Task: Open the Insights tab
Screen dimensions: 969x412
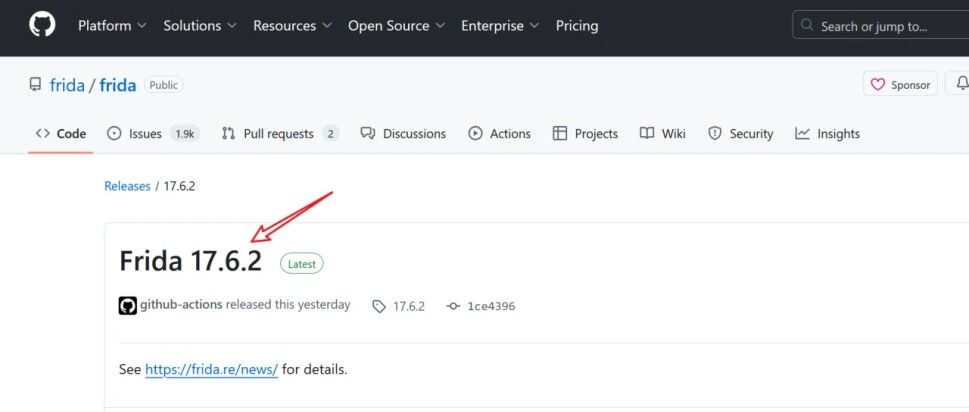Action: coord(827,133)
